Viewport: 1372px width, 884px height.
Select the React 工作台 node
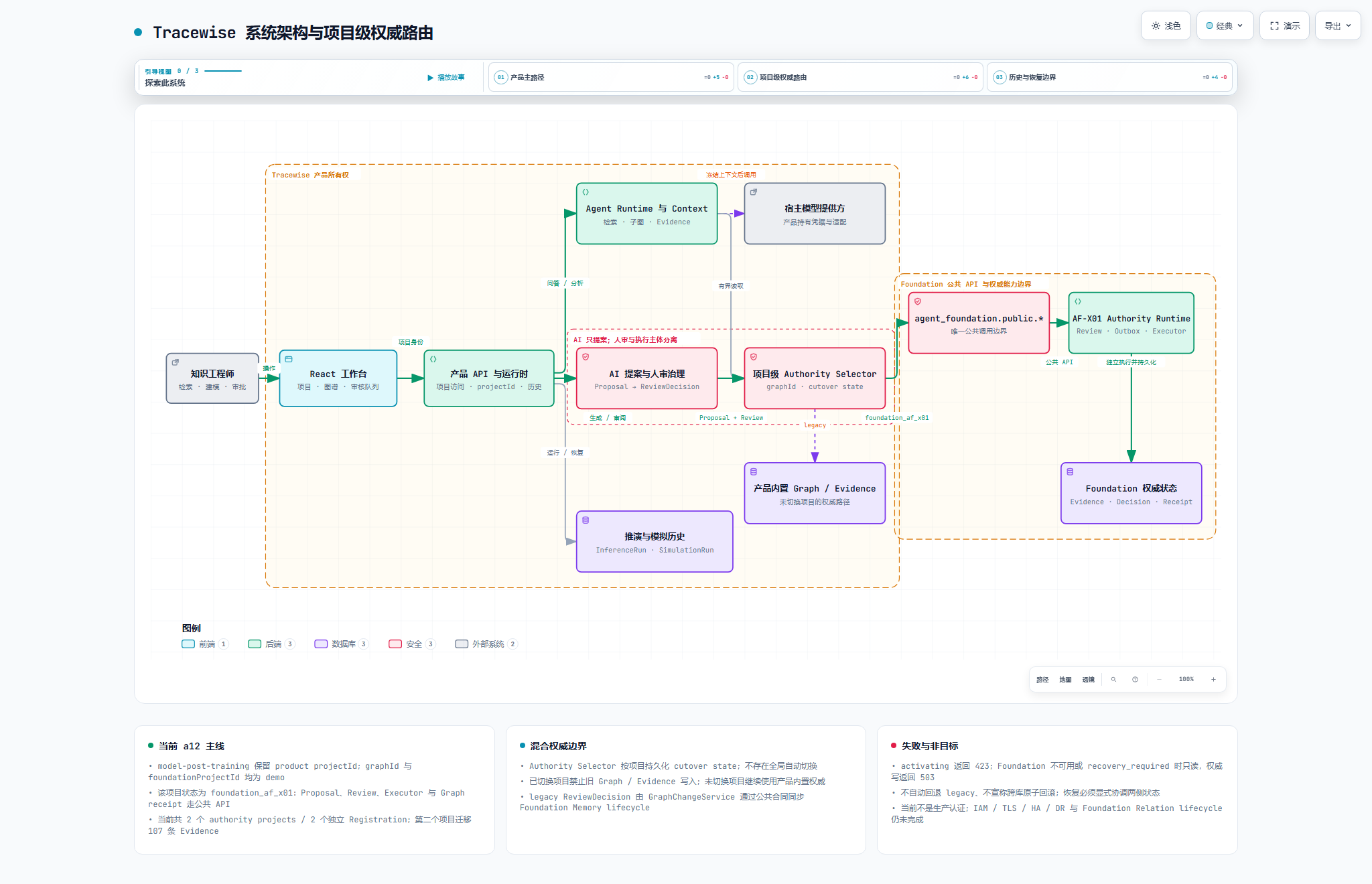[x=338, y=378]
